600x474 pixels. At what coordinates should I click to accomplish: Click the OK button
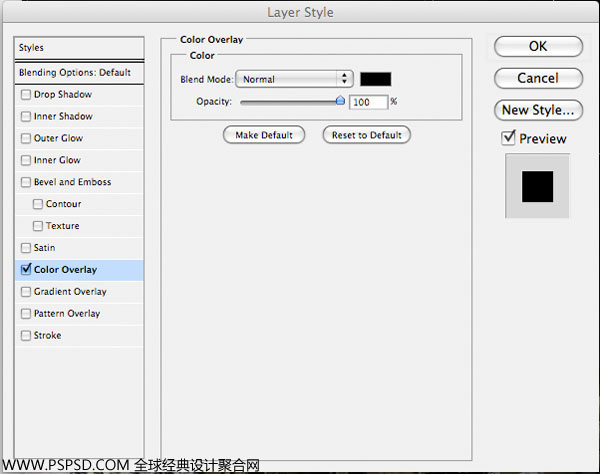tap(538, 46)
